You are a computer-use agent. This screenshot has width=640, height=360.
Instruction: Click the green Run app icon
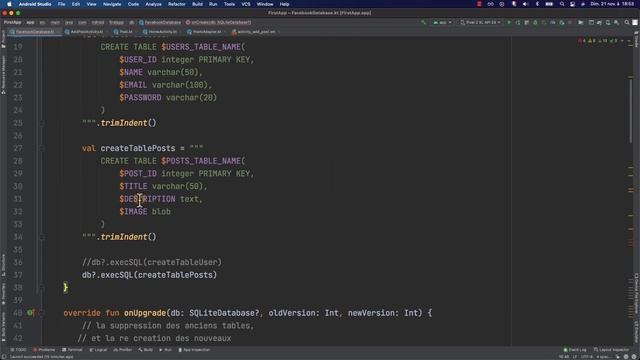[509, 22]
